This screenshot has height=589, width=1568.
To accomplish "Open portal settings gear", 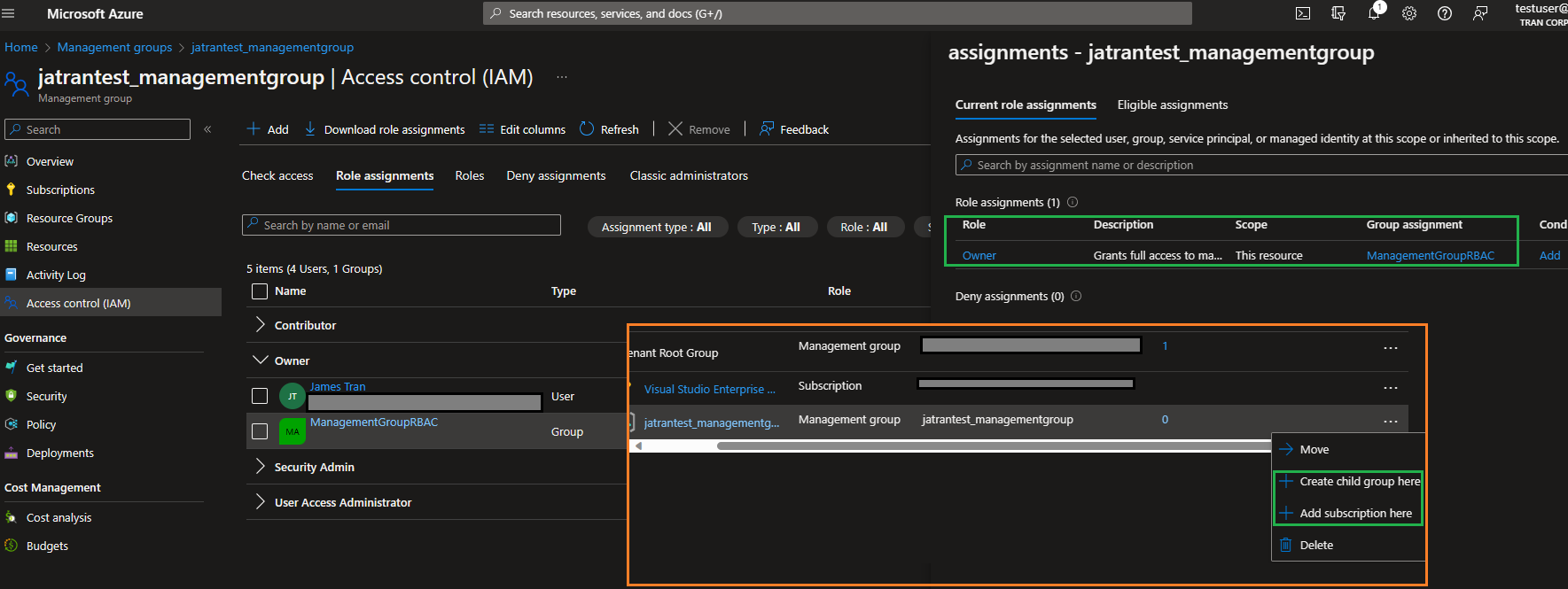I will [x=1409, y=13].
